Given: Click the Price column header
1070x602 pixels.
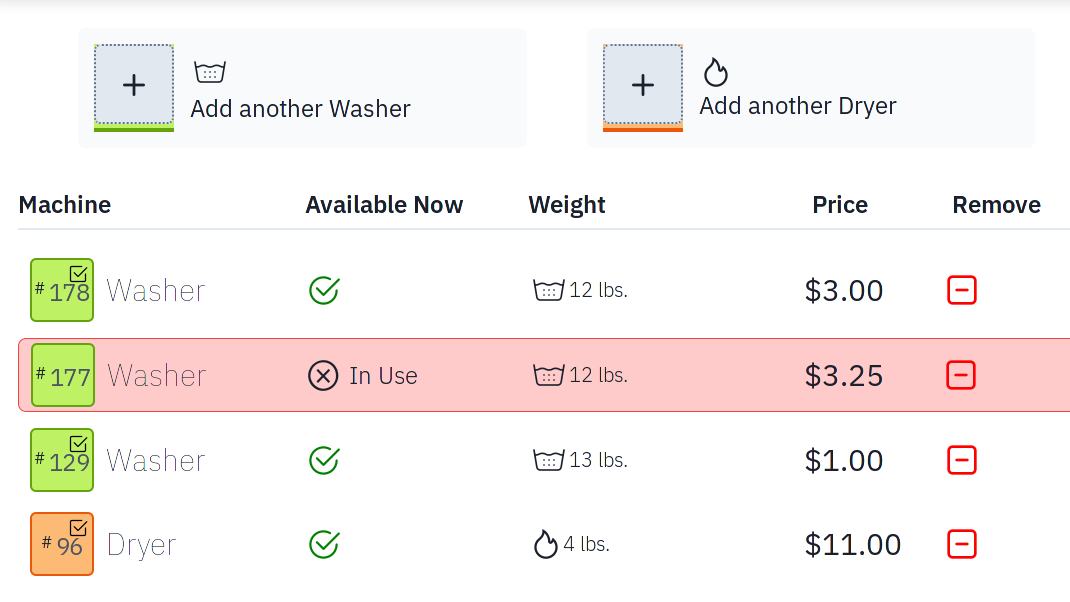Looking at the screenshot, I should coord(839,205).
